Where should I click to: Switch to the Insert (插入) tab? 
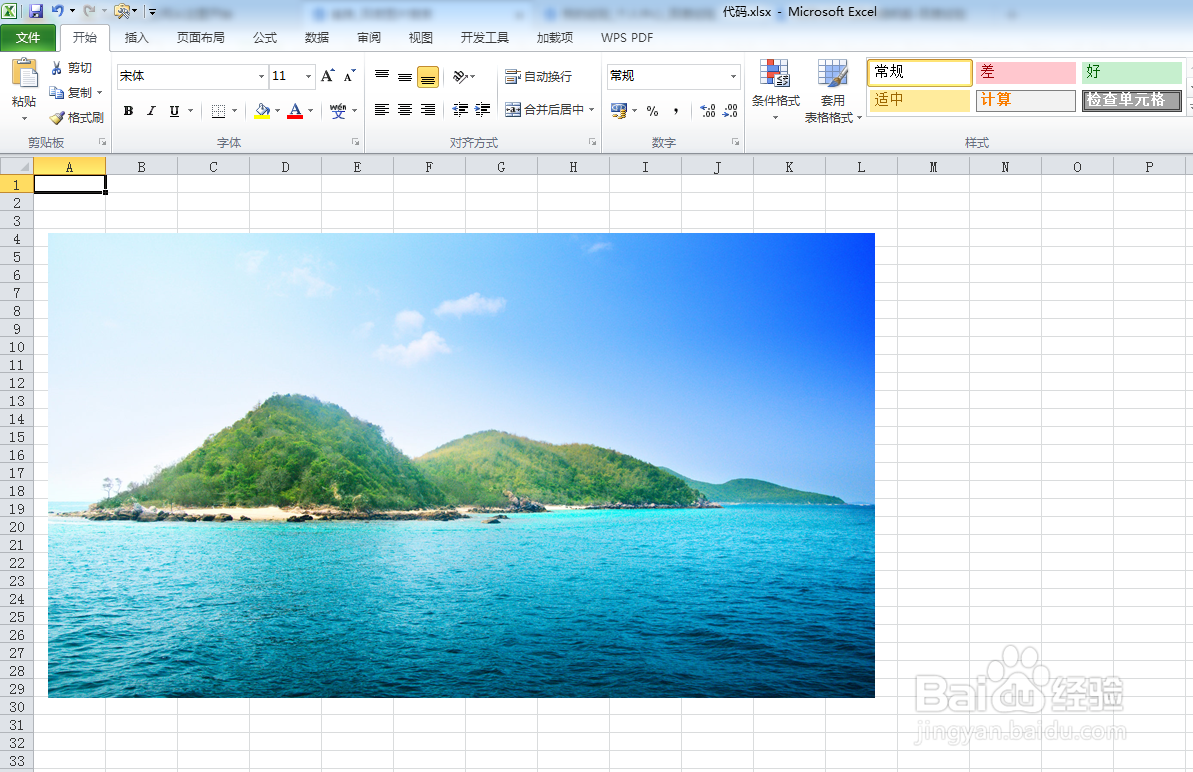136,37
